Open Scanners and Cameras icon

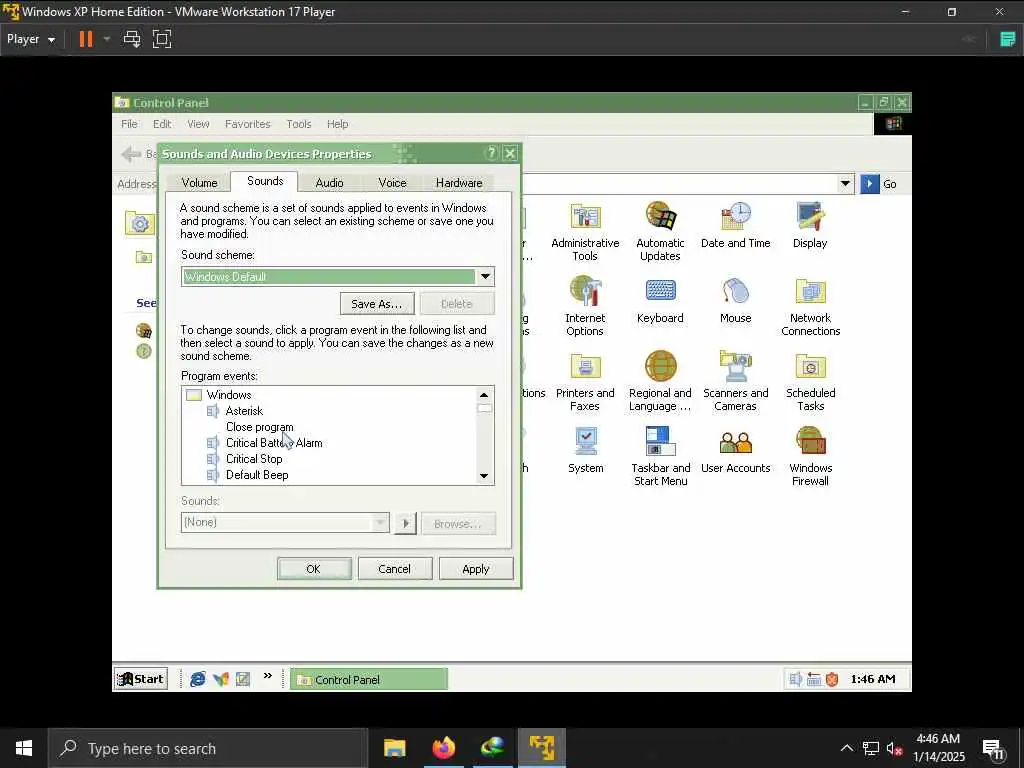pyautogui.click(x=735, y=381)
